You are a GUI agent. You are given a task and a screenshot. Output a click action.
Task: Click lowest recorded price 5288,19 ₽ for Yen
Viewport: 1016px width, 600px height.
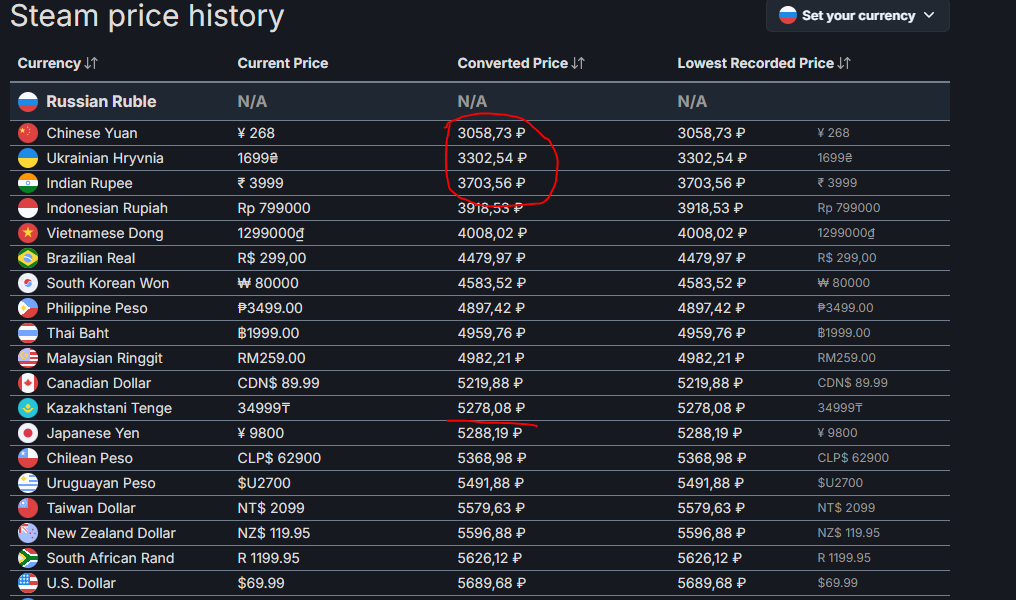click(710, 433)
